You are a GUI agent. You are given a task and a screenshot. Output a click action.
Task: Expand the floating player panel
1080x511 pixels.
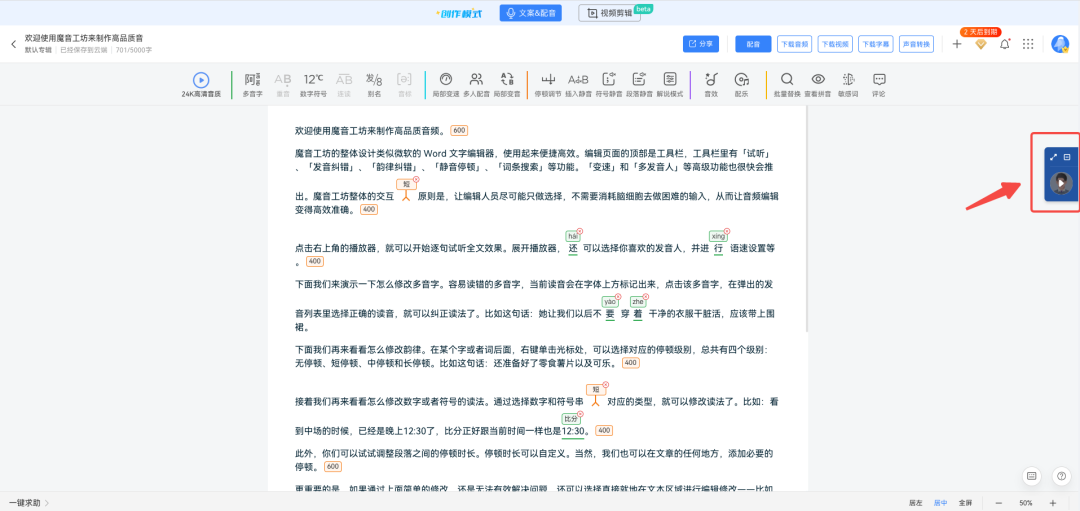coord(1053,157)
